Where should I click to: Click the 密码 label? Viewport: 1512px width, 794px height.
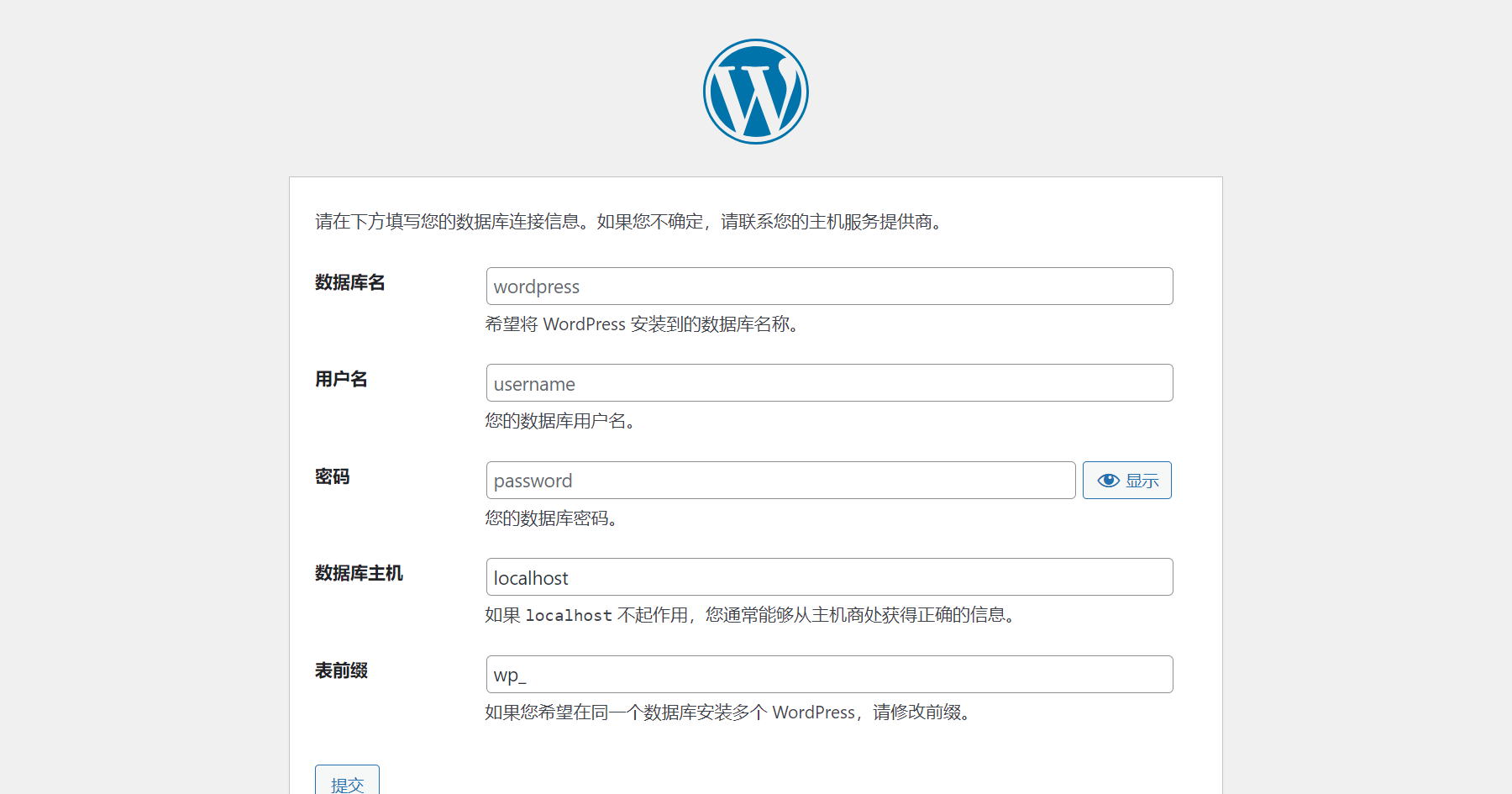point(333,476)
